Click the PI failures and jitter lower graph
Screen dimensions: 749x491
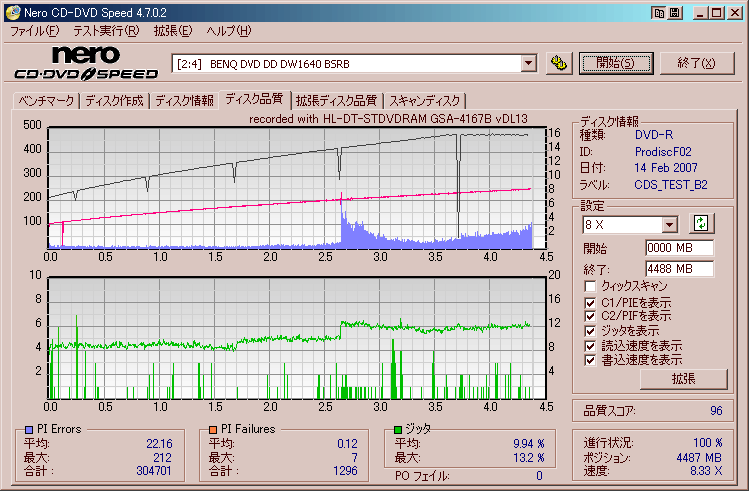297,338
